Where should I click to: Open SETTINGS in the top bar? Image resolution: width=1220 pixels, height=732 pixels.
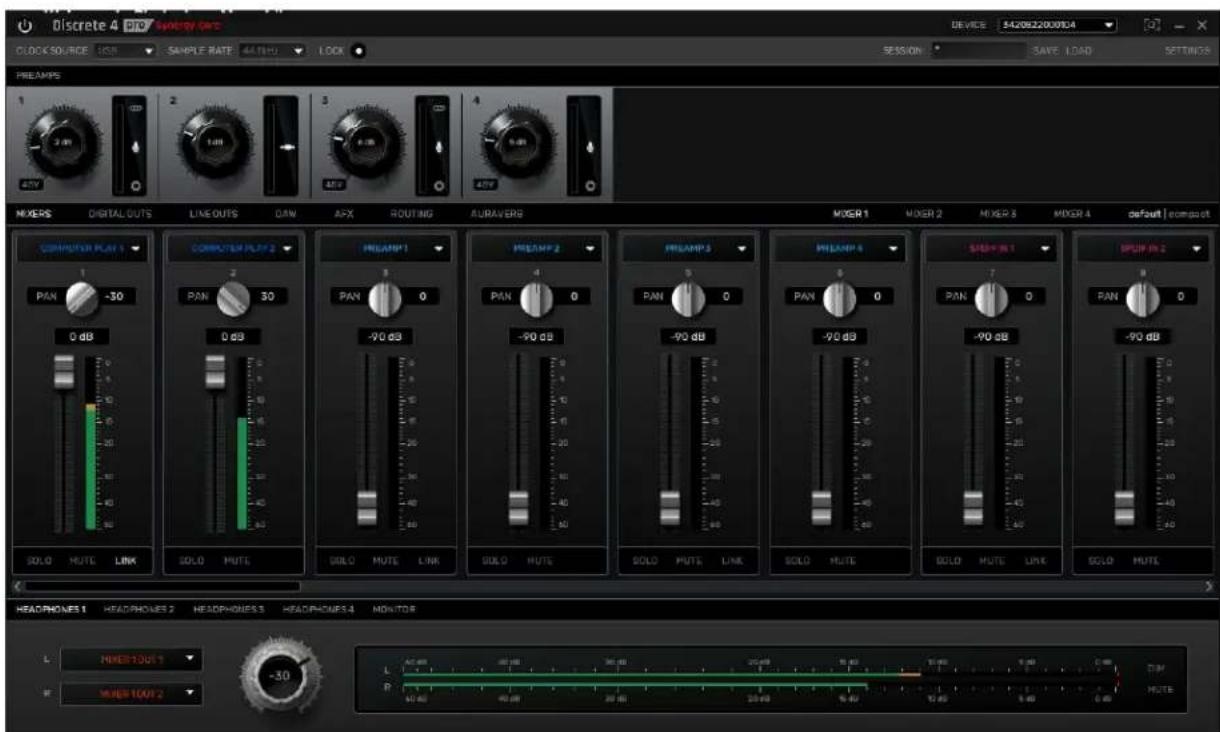click(x=1187, y=50)
